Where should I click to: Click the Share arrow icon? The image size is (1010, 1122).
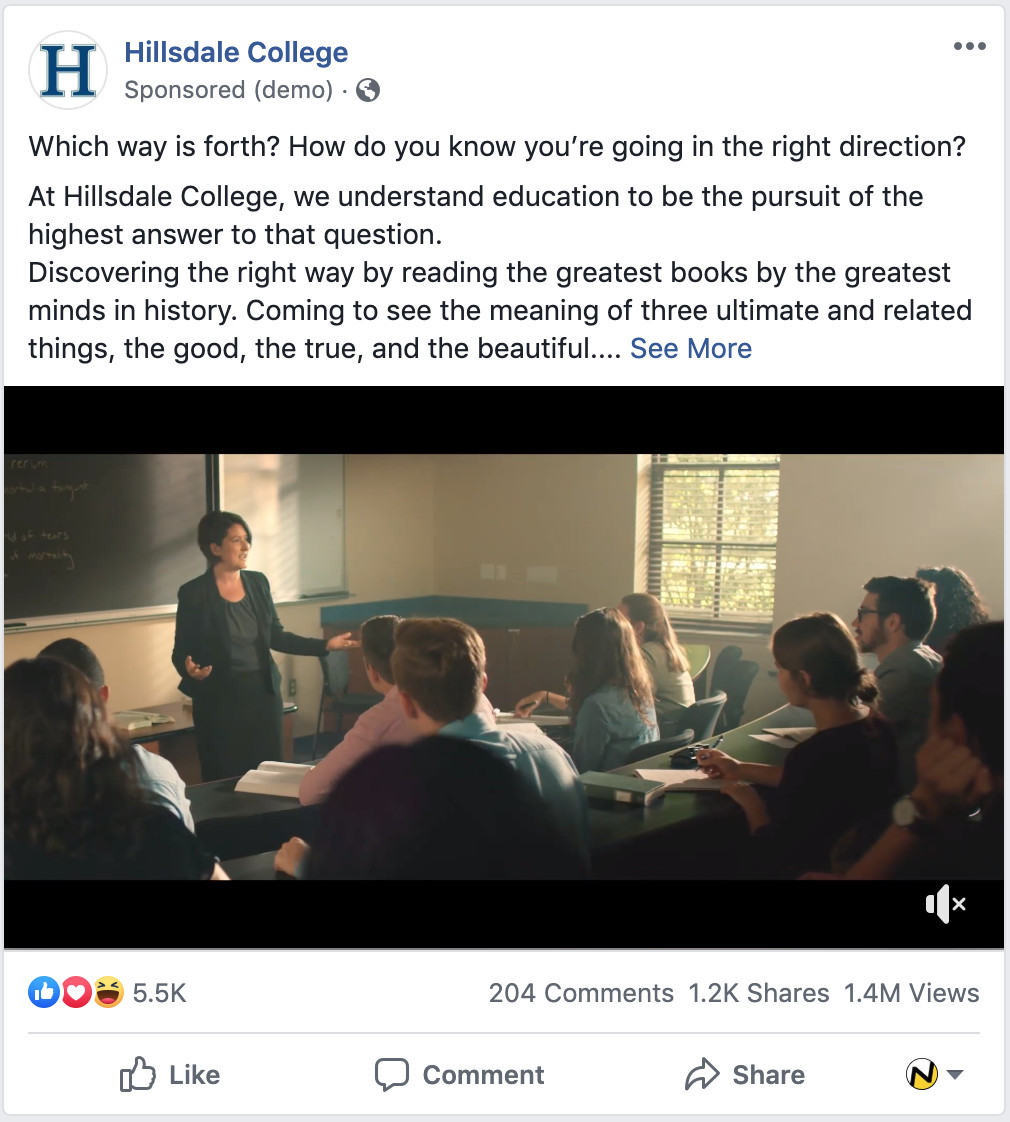(x=702, y=1075)
